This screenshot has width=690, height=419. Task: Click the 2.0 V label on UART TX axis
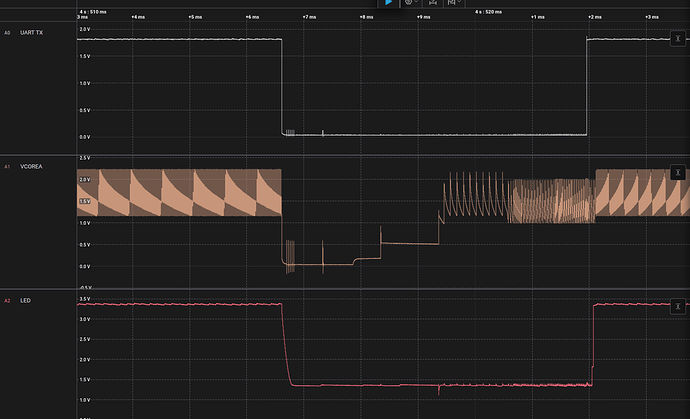[x=84, y=29]
